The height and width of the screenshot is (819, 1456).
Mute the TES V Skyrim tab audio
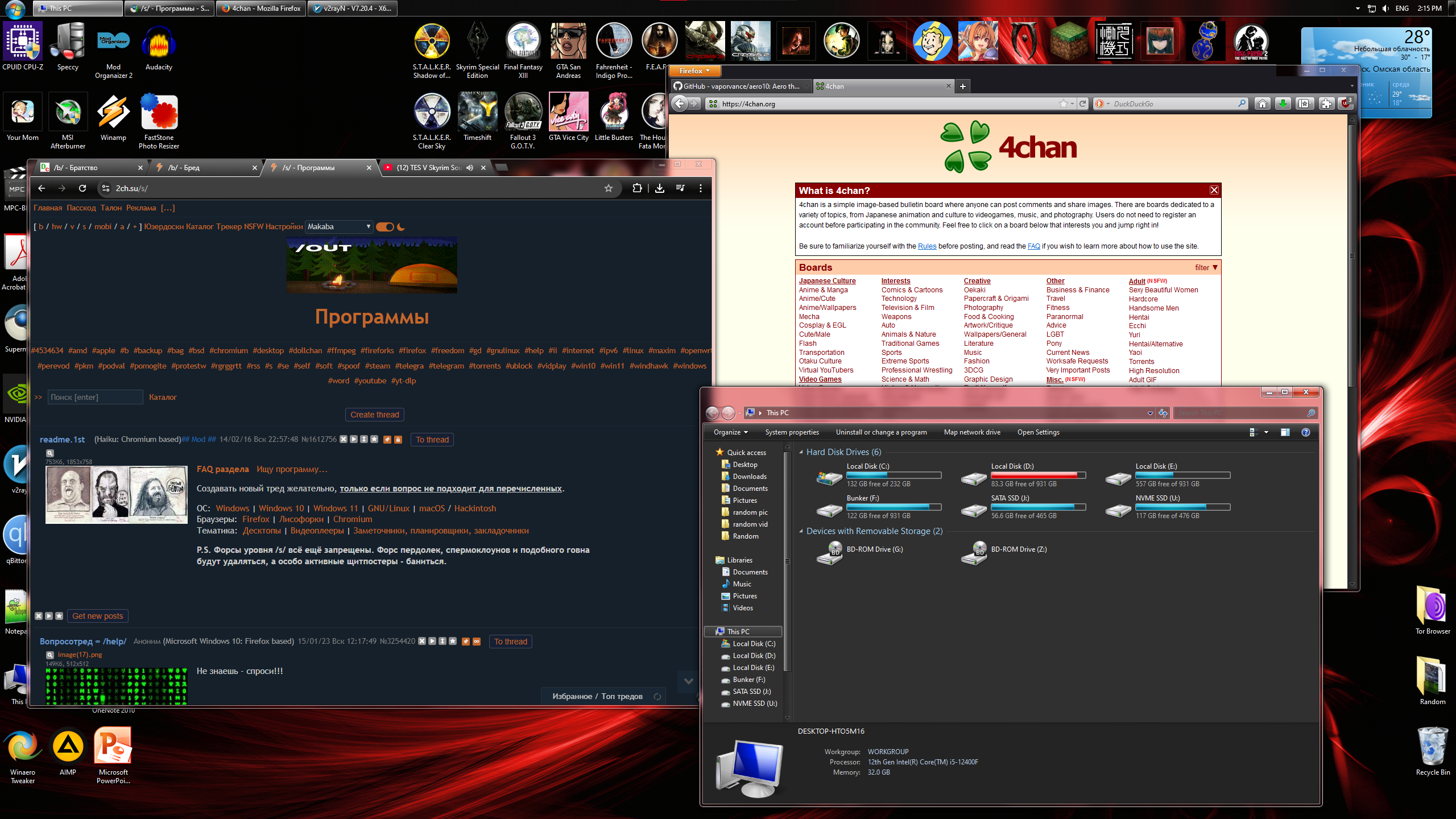pyautogui.click(x=470, y=168)
